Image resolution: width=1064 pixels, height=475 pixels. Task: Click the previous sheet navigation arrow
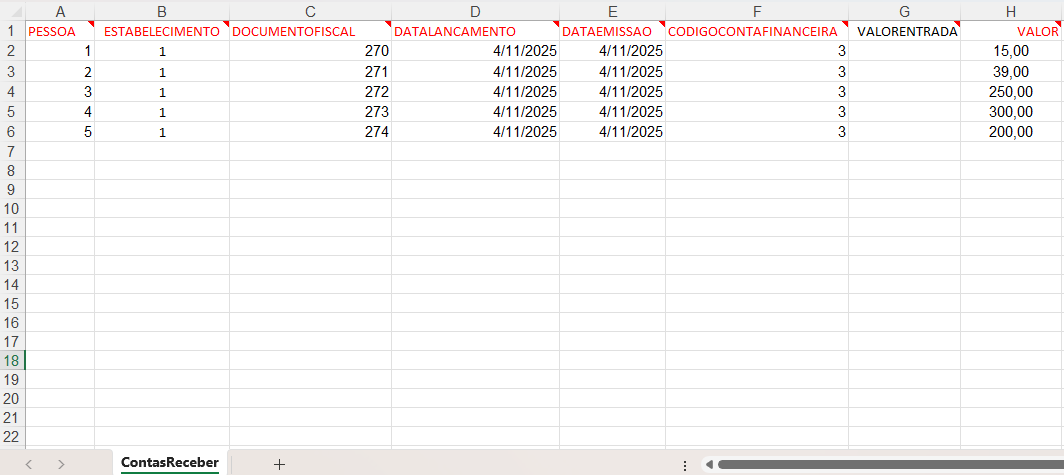[29, 464]
